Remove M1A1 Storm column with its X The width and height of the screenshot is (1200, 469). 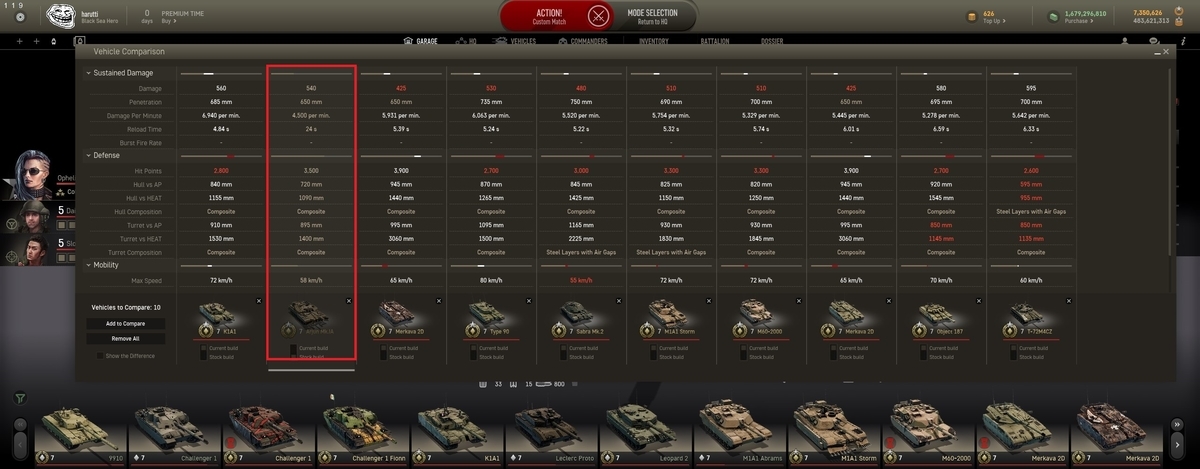pyautogui.click(x=709, y=300)
